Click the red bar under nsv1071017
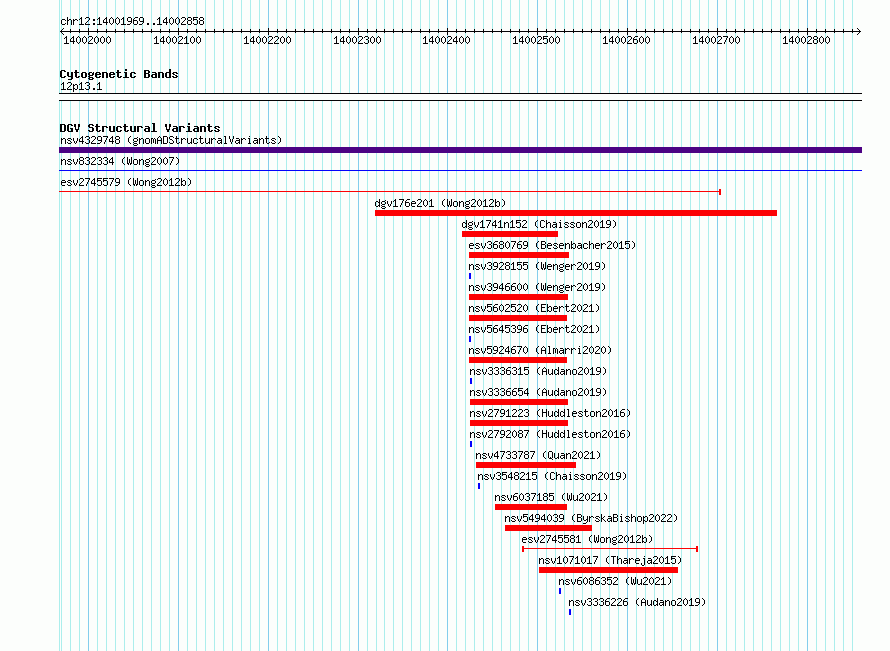Viewport: 890px width, 651px height. coord(608,570)
